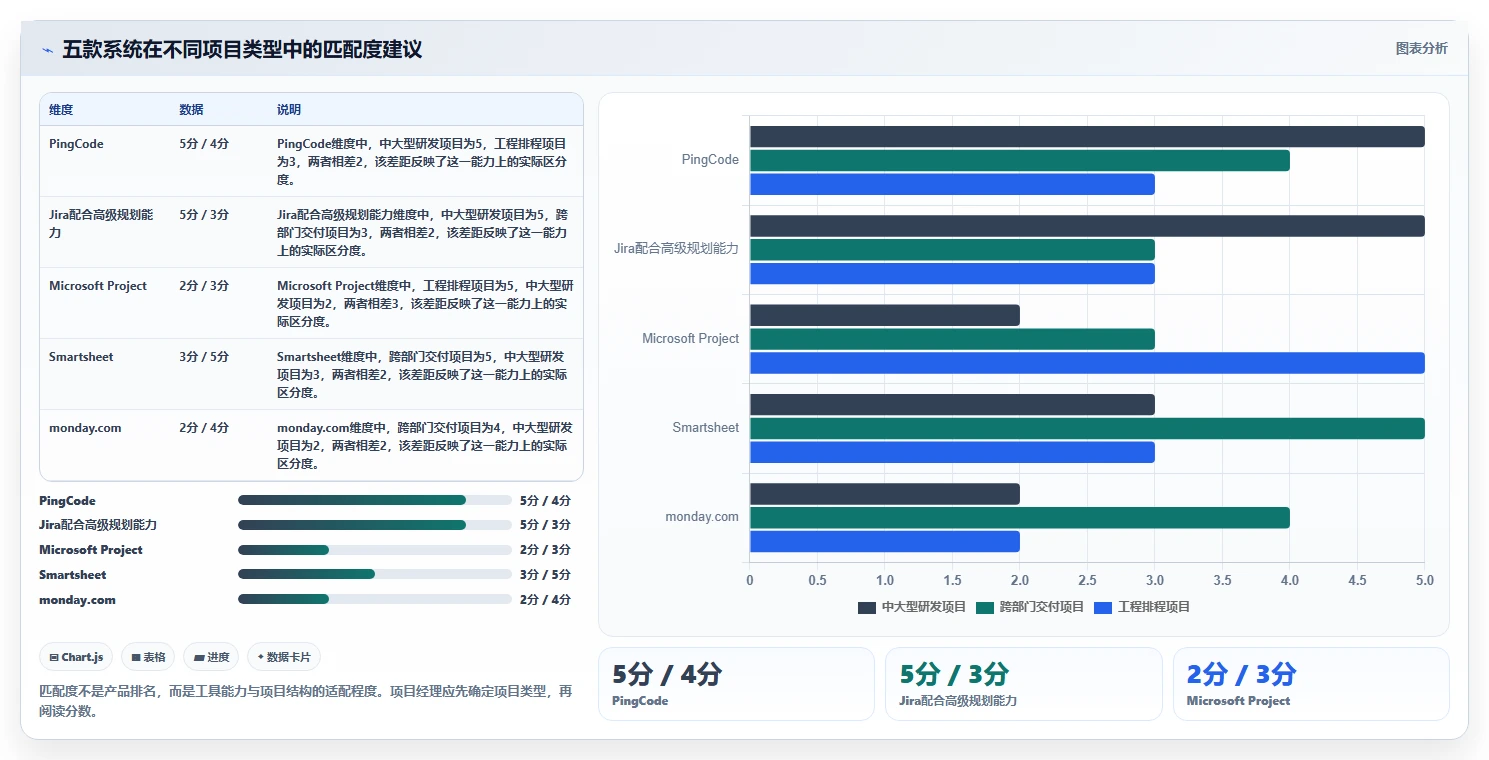Click the 工程排程项目 legend label text
This screenshot has width=1489, height=760.
1154,607
